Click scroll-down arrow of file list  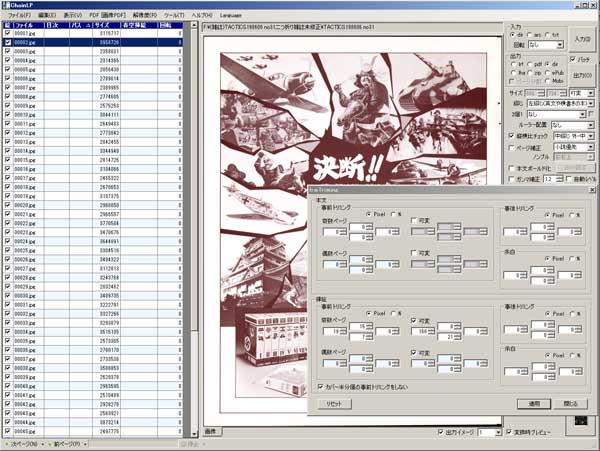[194, 434]
